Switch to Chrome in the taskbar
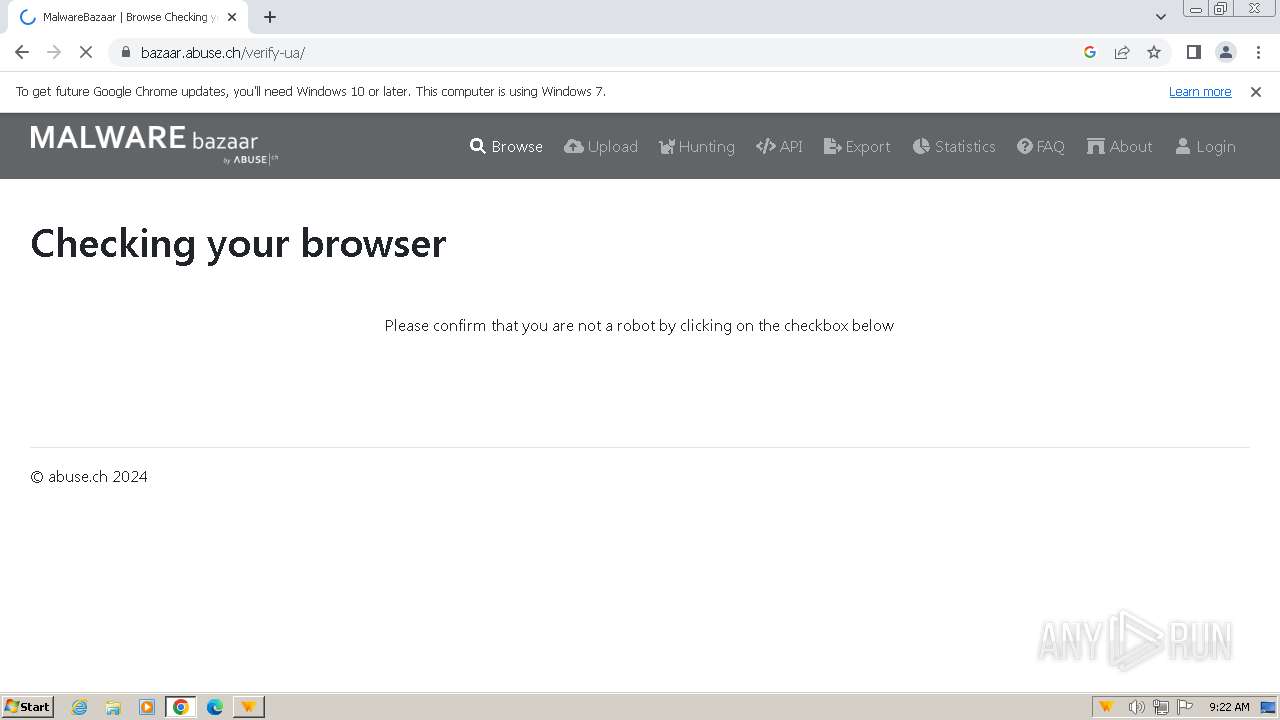1280x720 pixels. point(181,707)
